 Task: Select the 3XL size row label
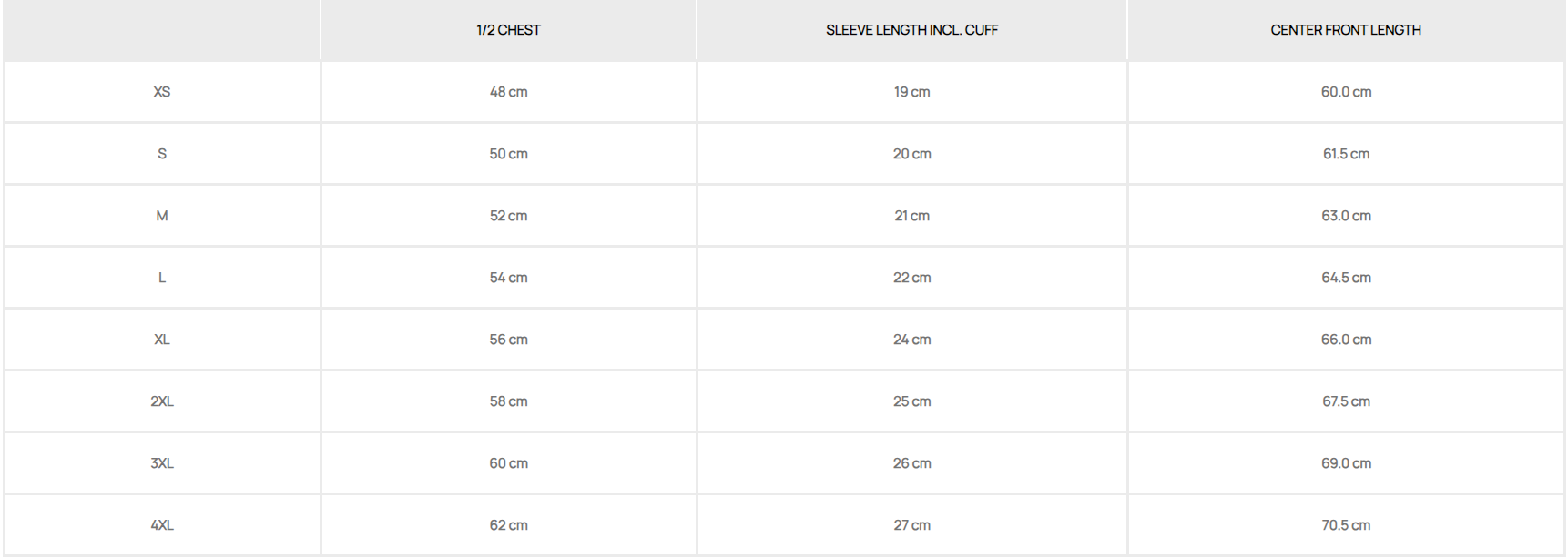[162, 463]
